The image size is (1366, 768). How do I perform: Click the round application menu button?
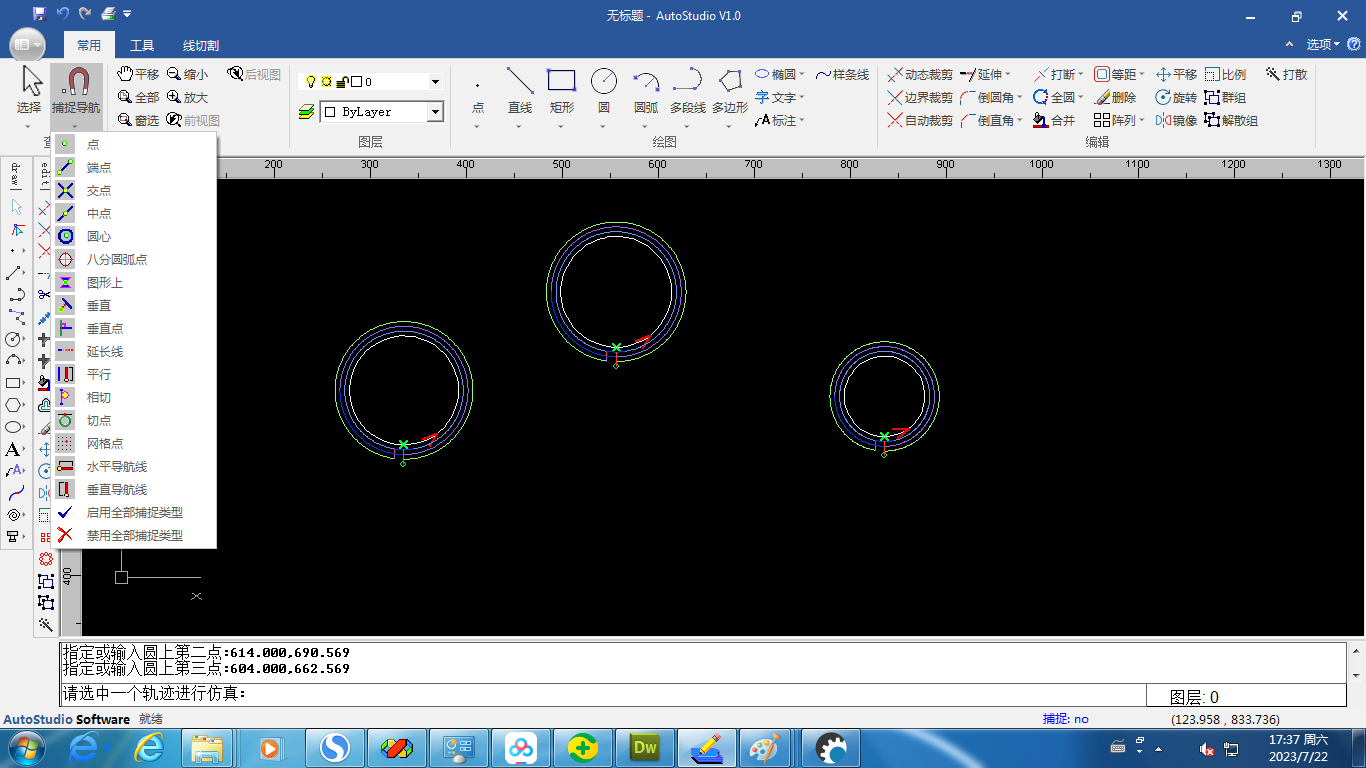click(x=27, y=44)
